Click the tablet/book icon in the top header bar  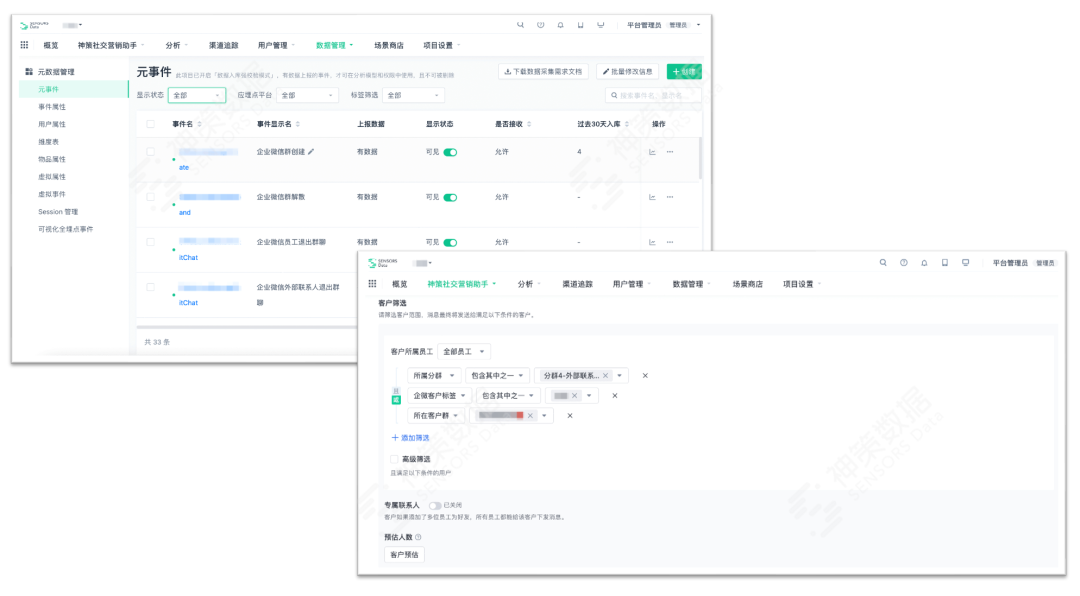581,22
